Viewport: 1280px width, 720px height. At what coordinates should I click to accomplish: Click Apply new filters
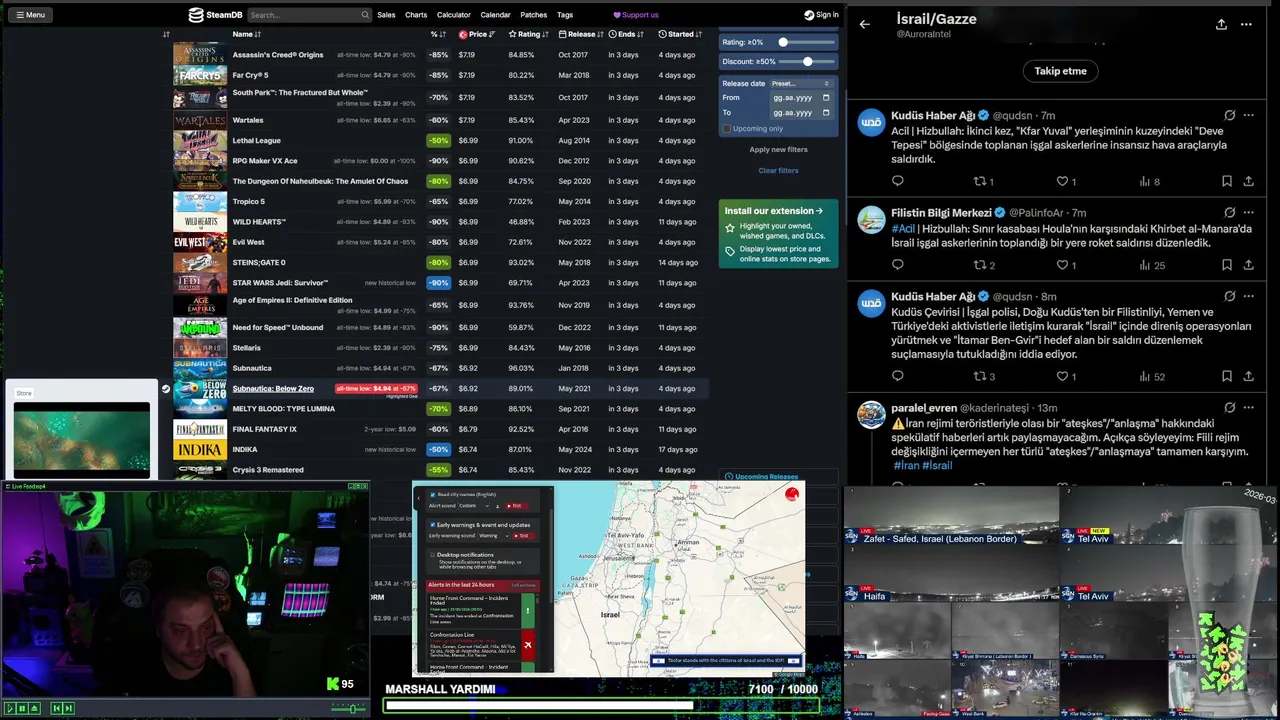[778, 150]
